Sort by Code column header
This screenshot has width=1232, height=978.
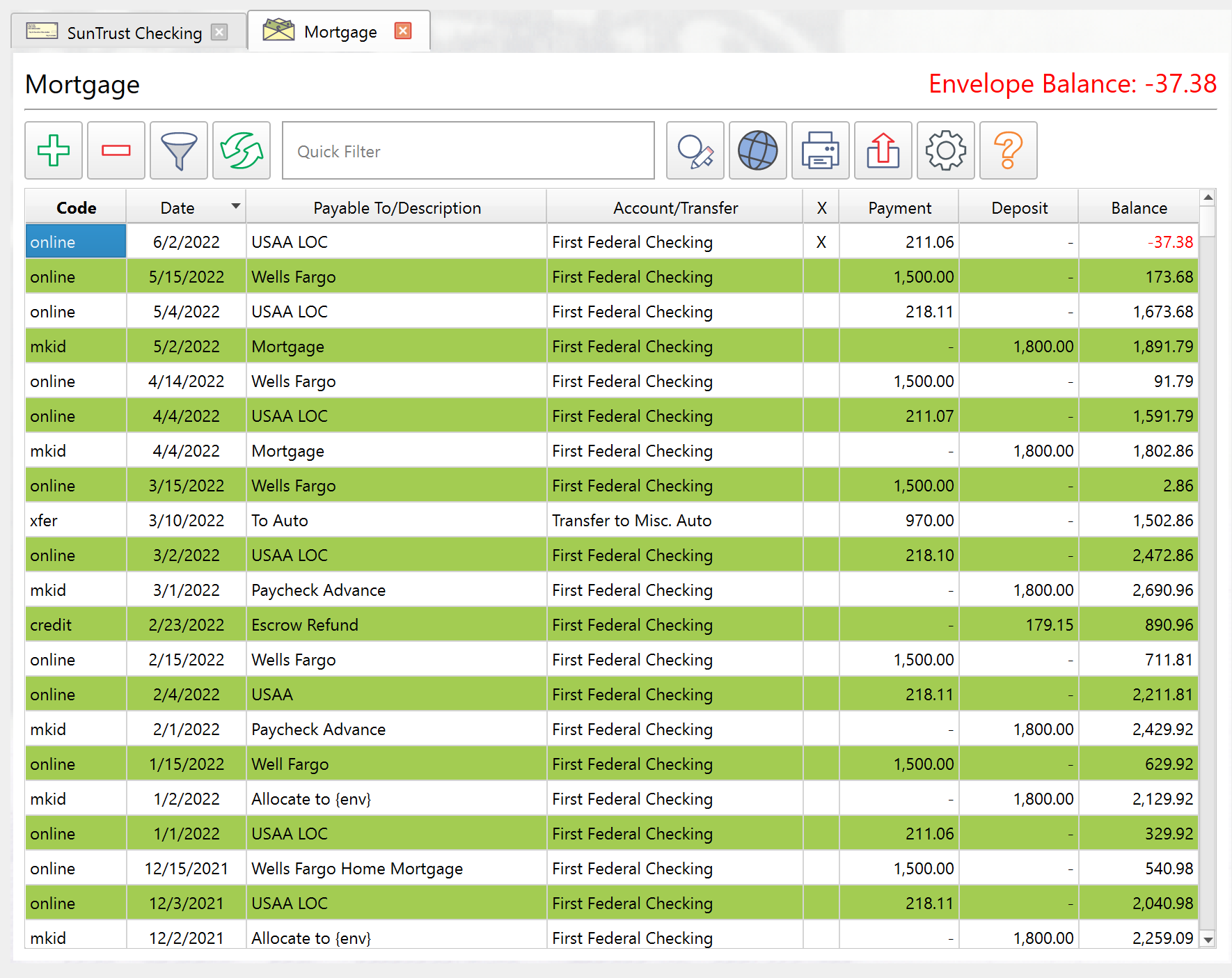coord(76,207)
